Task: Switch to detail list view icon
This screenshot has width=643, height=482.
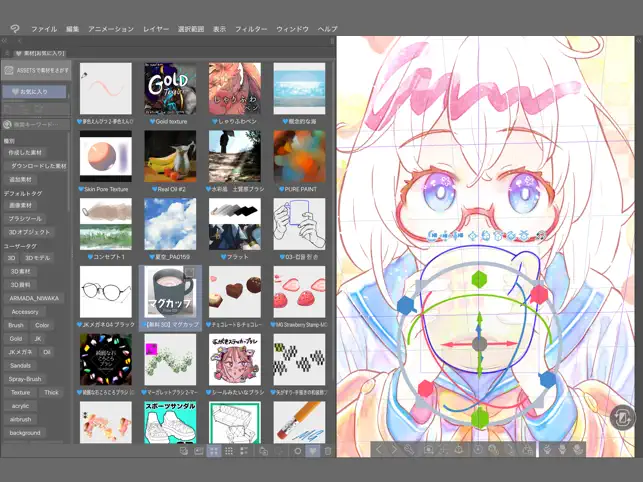Action: click(244, 451)
